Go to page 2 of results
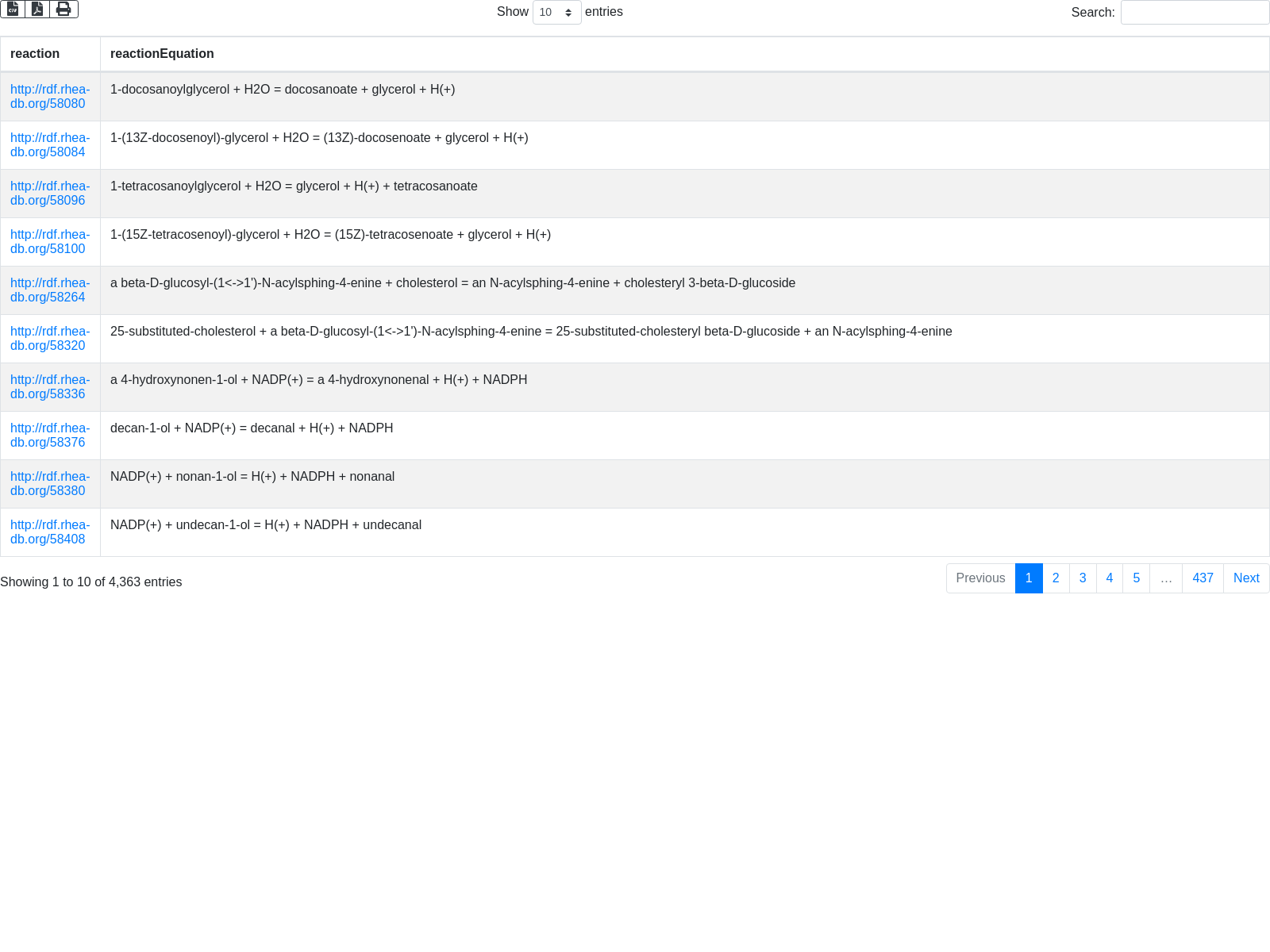1270x952 pixels. coord(1056,578)
